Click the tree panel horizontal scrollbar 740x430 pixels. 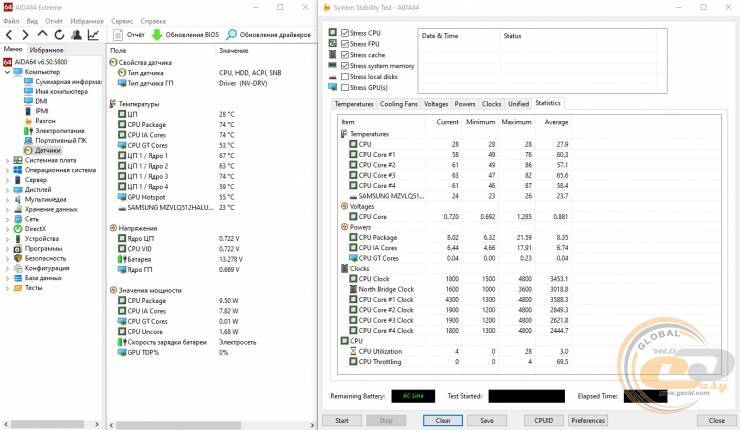click(51, 424)
